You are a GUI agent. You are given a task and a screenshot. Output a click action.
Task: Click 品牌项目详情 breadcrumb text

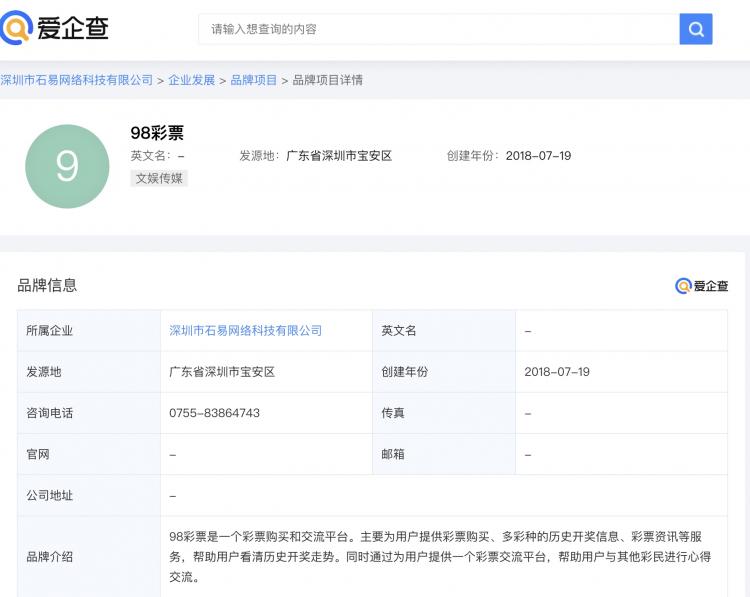point(327,80)
